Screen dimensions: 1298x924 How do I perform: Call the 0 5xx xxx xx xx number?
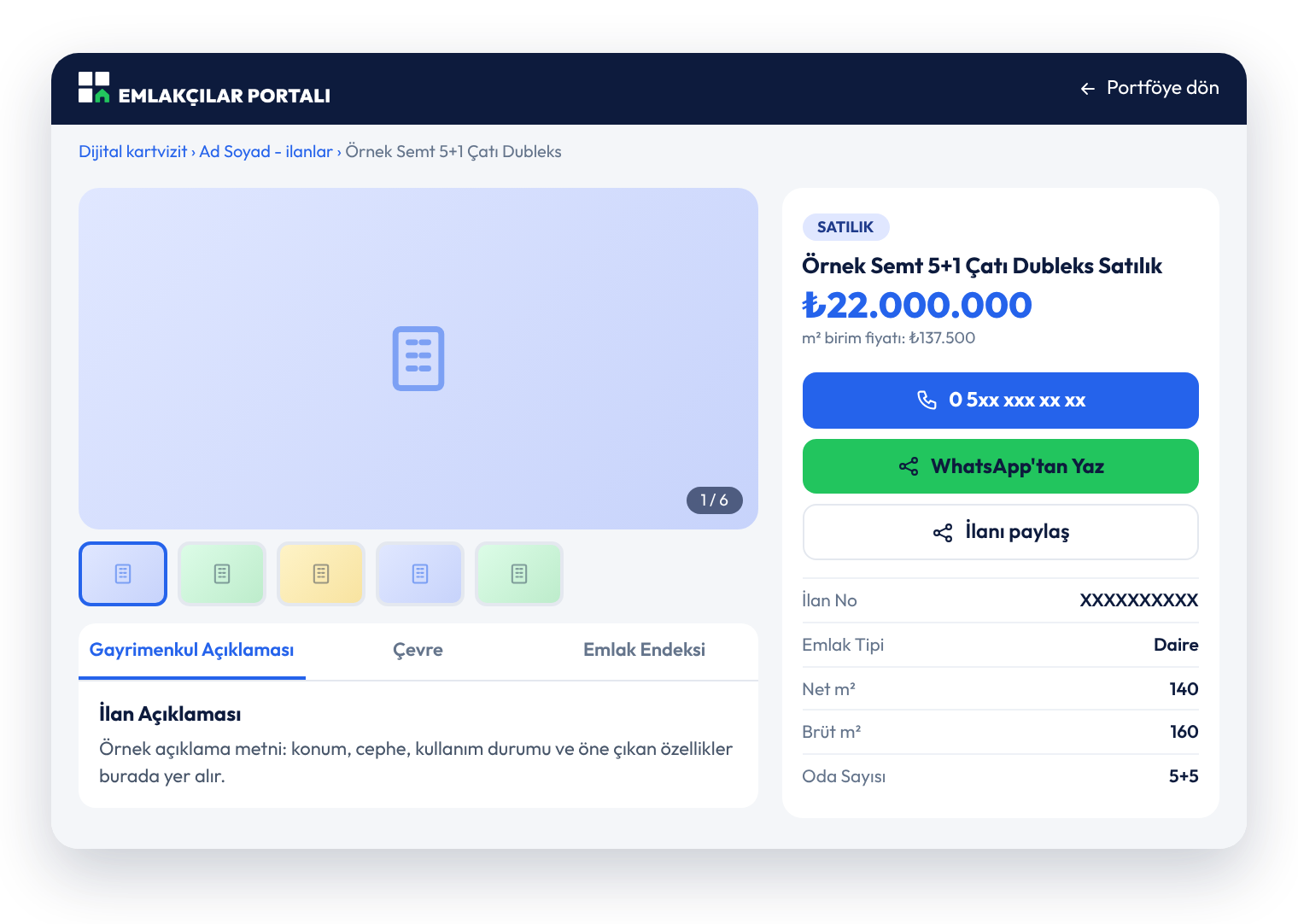[x=1001, y=401]
